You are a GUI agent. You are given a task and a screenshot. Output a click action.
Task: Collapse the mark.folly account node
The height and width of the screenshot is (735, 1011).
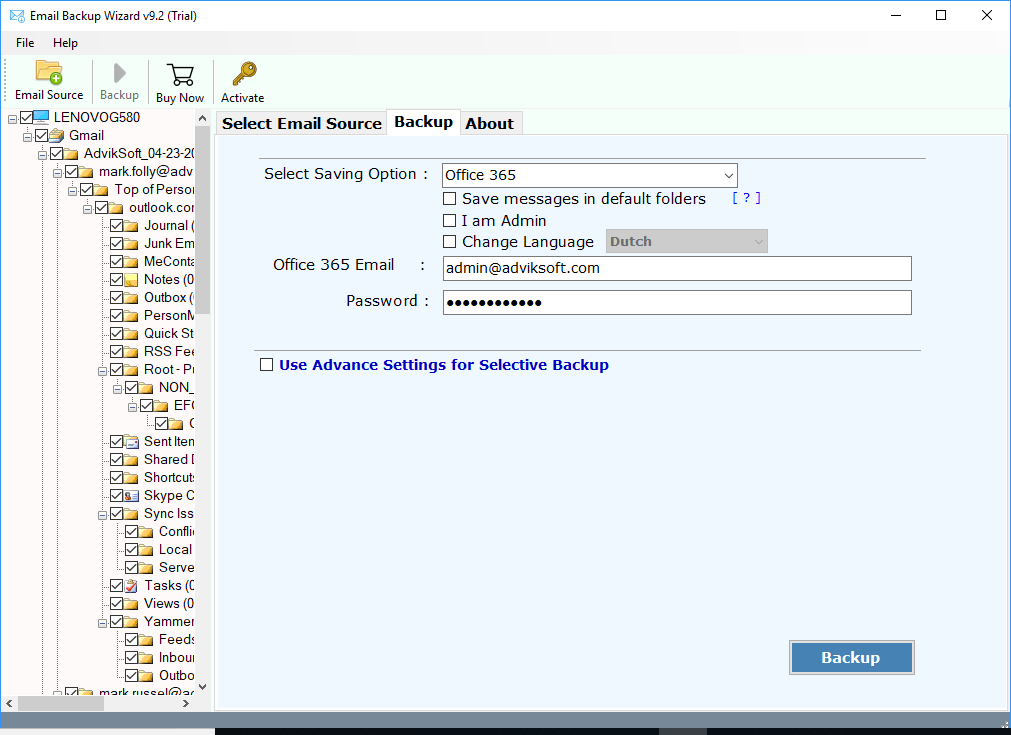point(57,173)
